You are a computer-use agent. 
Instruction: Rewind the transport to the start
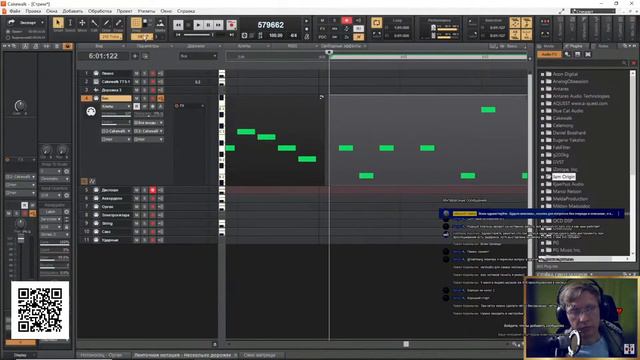[x=178, y=25]
